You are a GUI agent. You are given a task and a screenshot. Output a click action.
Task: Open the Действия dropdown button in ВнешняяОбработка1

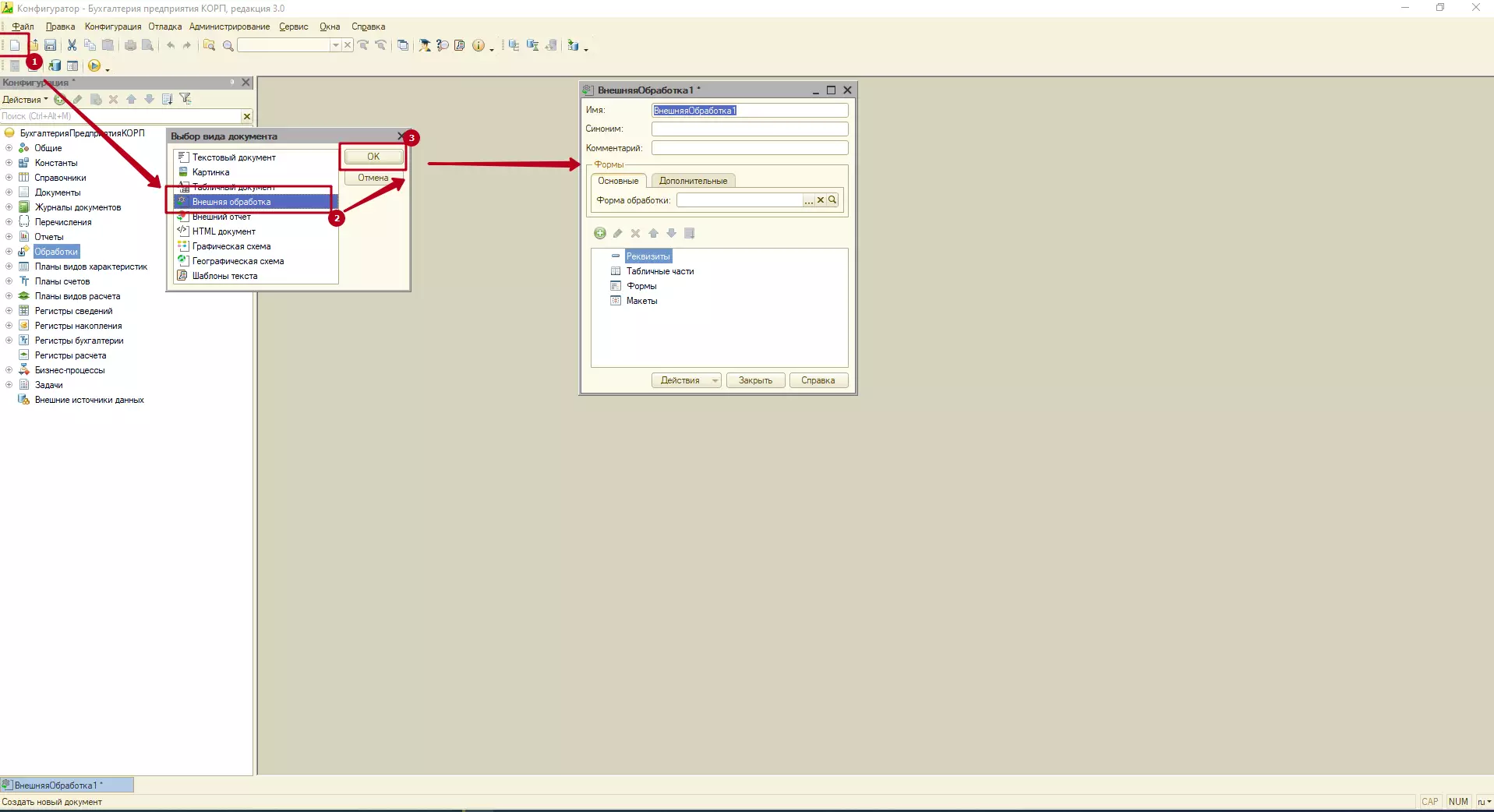point(686,380)
